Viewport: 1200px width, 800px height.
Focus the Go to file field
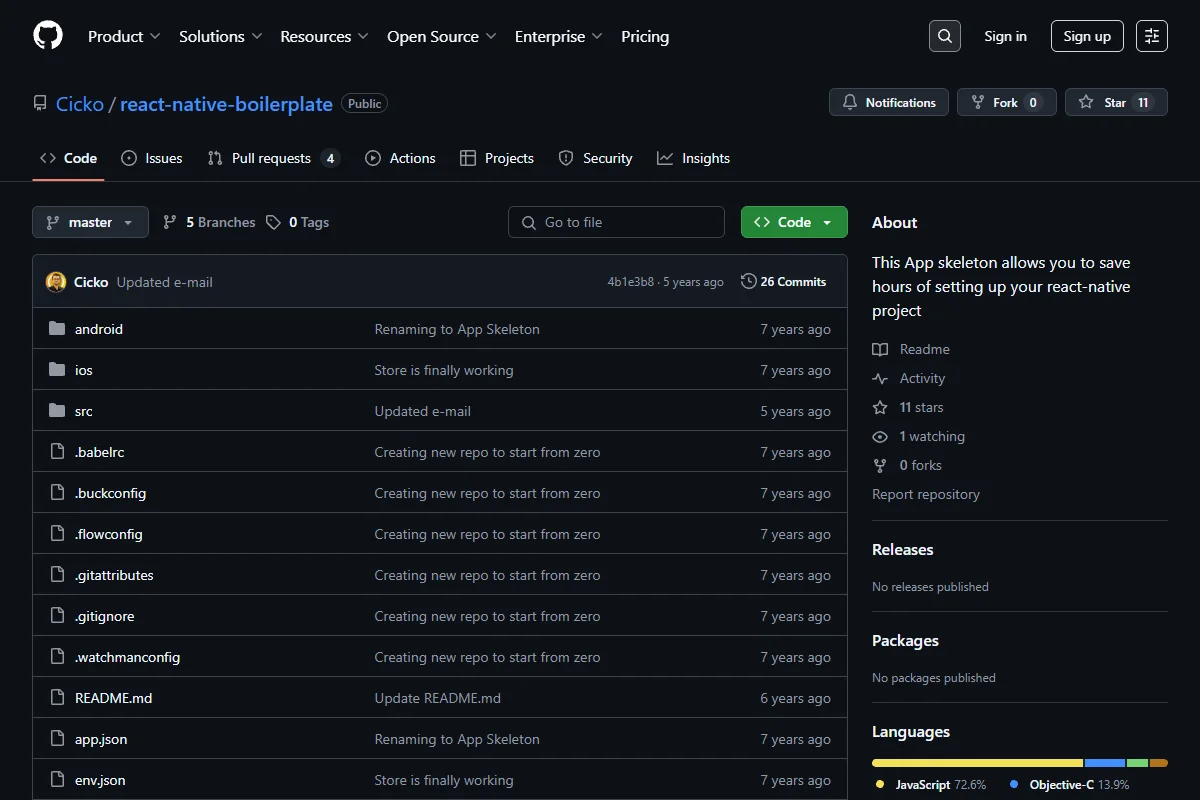click(616, 222)
